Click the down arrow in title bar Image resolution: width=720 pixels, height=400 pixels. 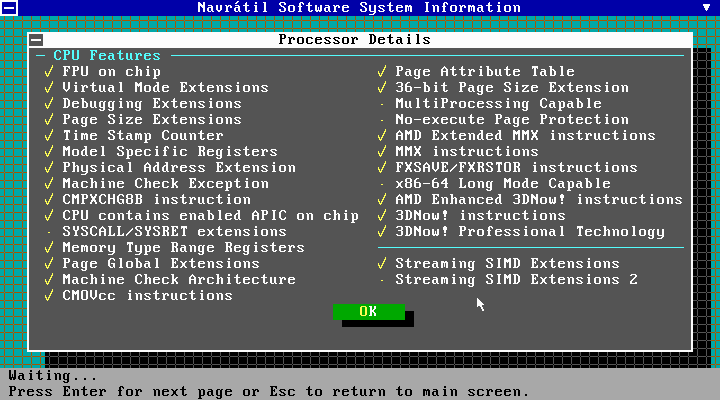click(706, 7)
